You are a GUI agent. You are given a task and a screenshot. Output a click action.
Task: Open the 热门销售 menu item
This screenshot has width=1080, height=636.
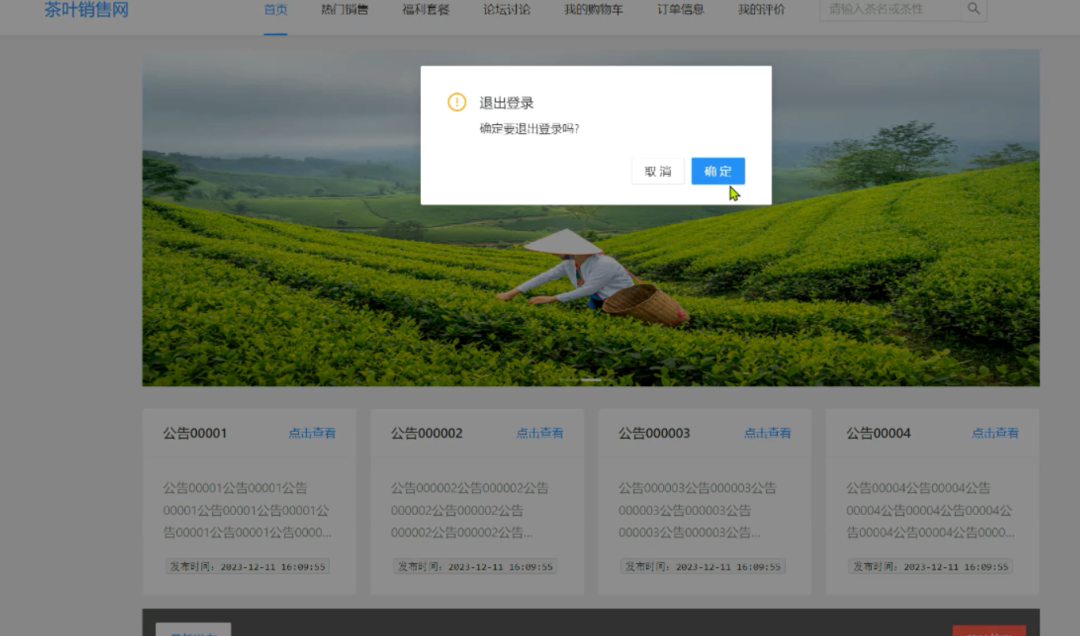(x=347, y=10)
